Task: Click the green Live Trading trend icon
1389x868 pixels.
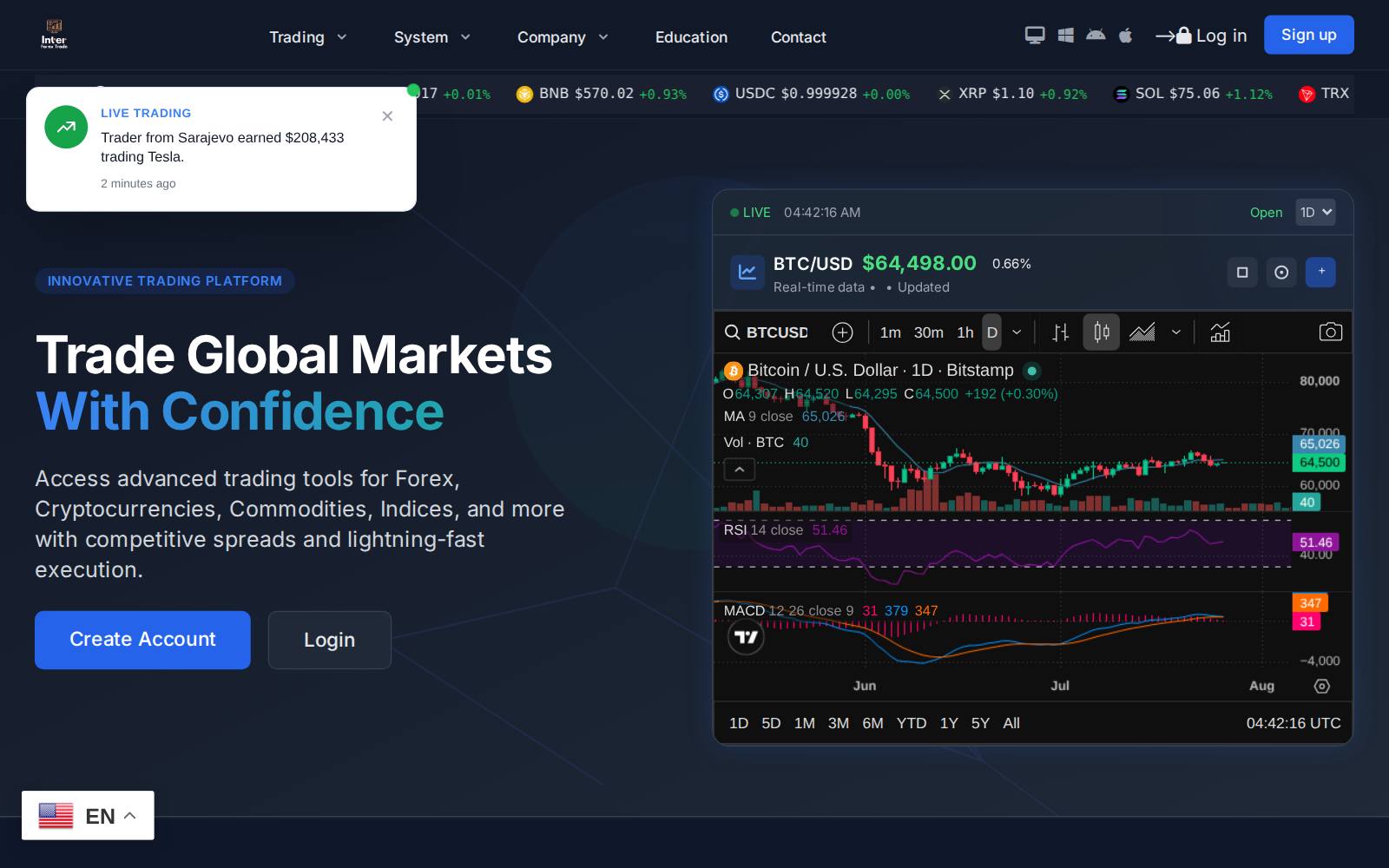Action: tap(66, 127)
